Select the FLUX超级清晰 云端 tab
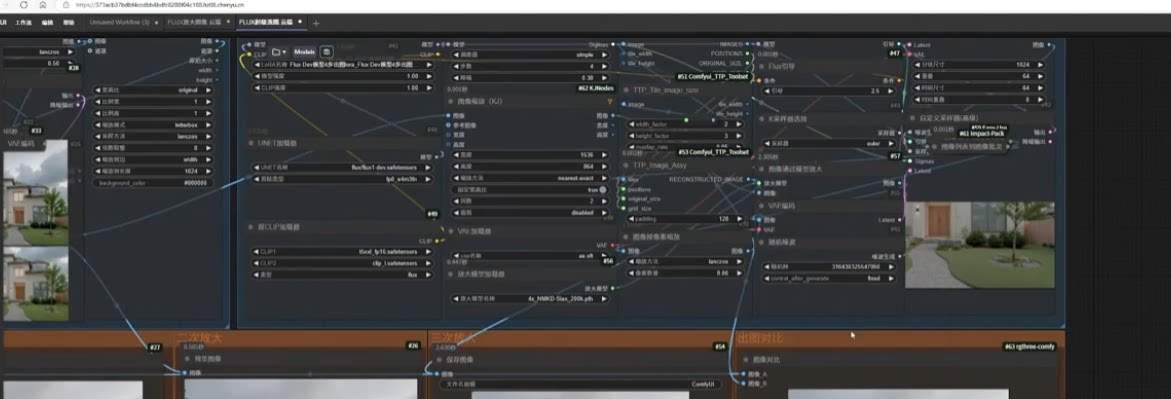 click(x=265, y=22)
